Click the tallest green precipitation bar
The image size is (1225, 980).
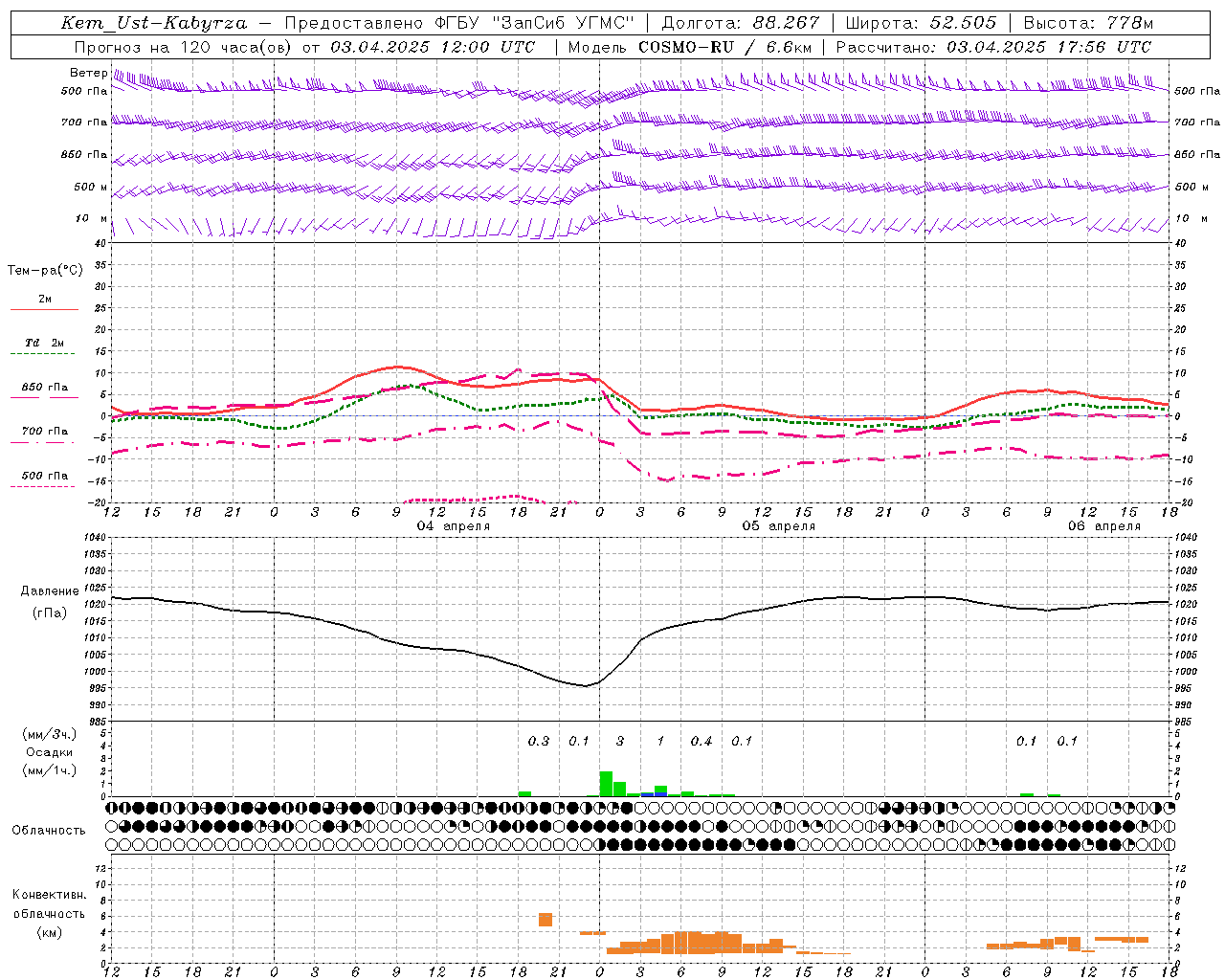point(606,784)
